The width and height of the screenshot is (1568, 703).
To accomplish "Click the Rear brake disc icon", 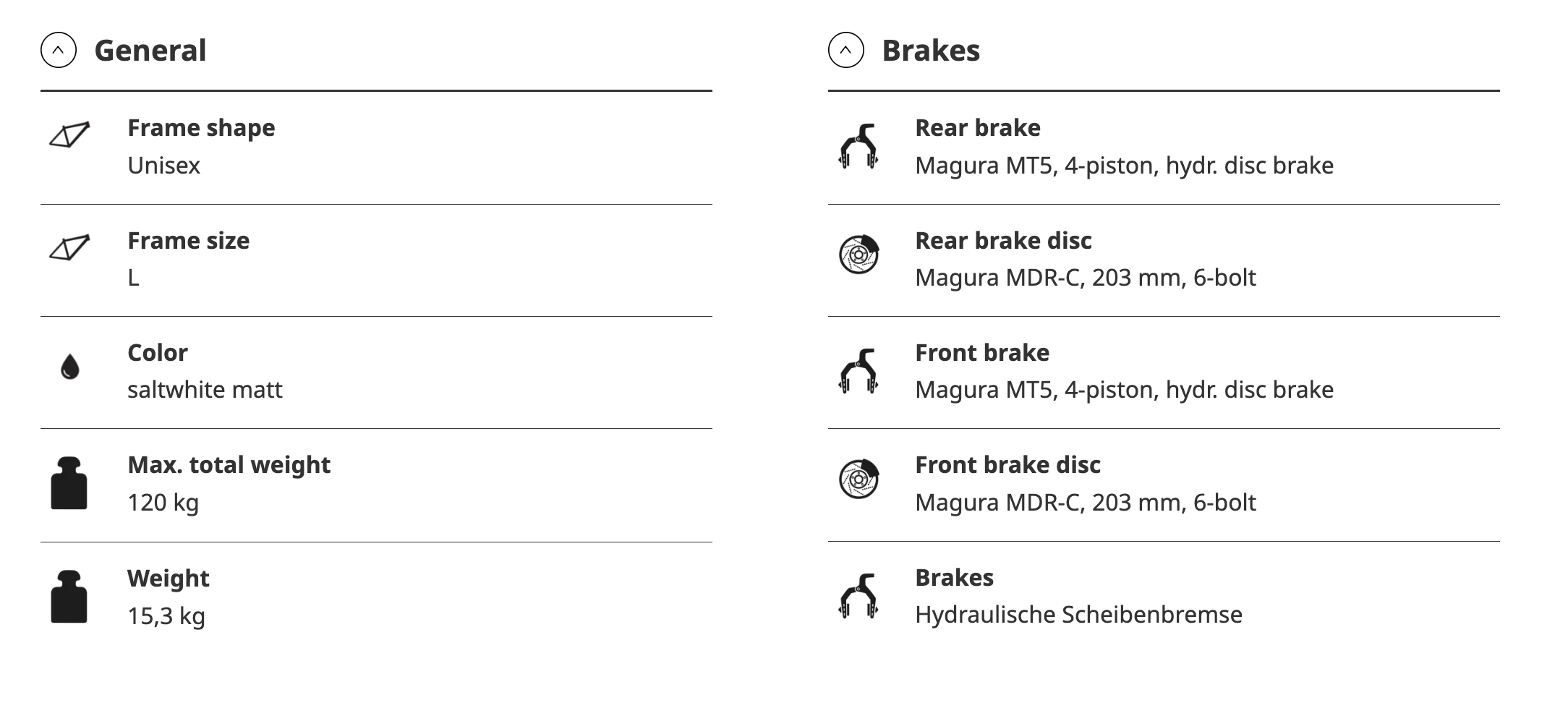I will point(858,255).
